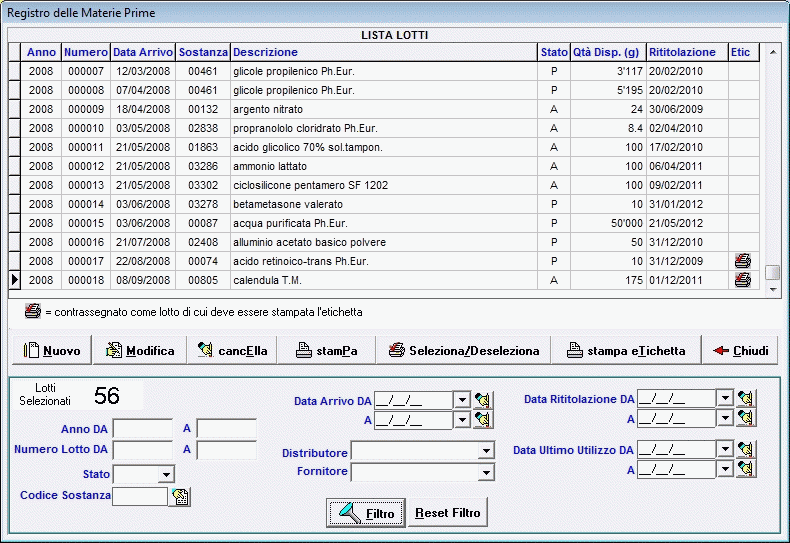This screenshot has height=543, width=790.
Task: Expand the Stato dropdown
Action: point(166,474)
